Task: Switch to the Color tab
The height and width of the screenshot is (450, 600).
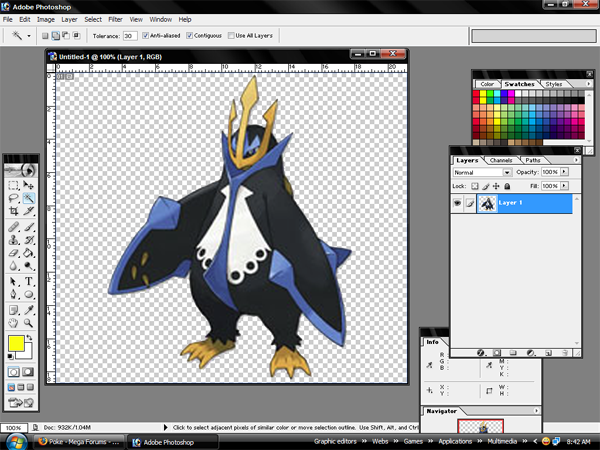Action: pyautogui.click(x=487, y=84)
